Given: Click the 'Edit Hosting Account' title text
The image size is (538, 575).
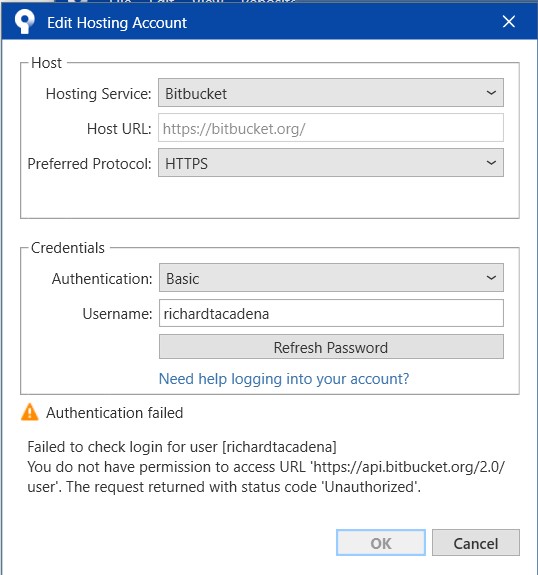Looking at the screenshot, I should [117, 23].
